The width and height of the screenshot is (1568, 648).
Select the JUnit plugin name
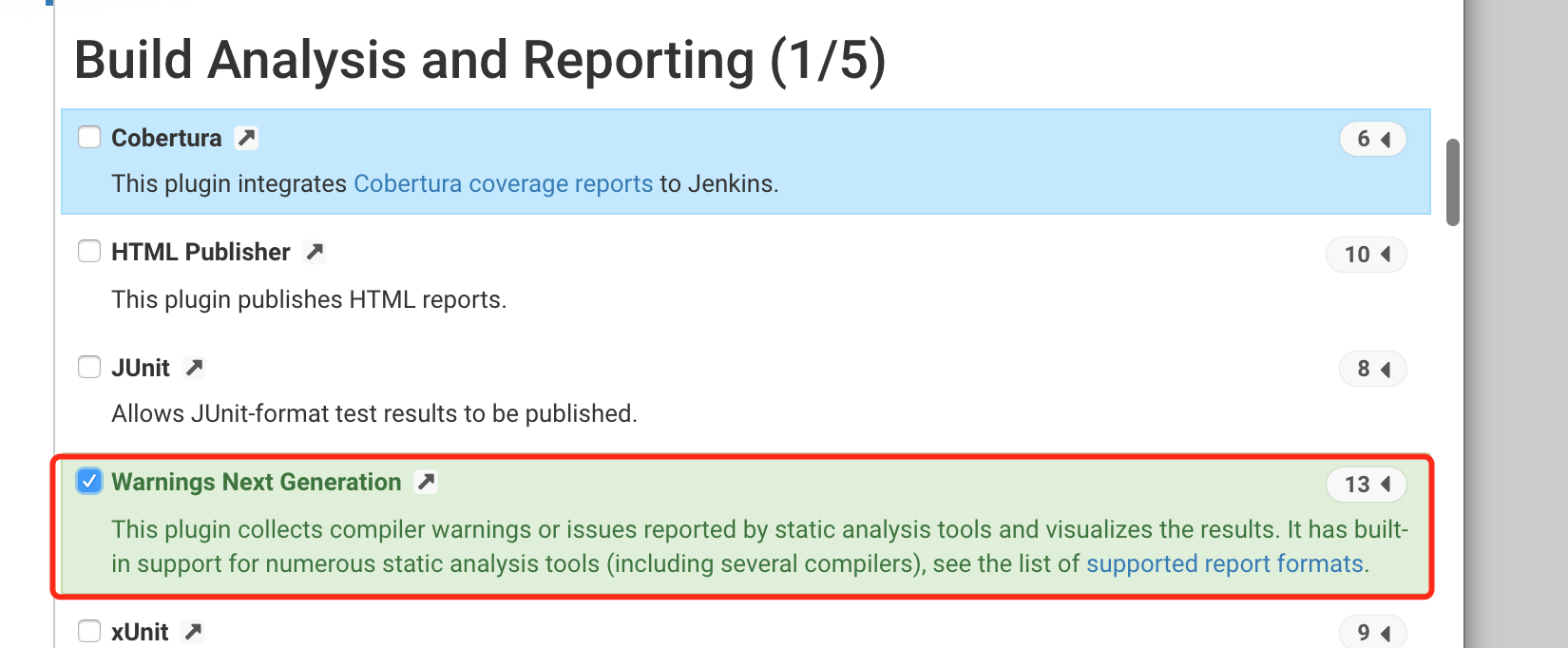pyautogui.click(x=141, y=368)
